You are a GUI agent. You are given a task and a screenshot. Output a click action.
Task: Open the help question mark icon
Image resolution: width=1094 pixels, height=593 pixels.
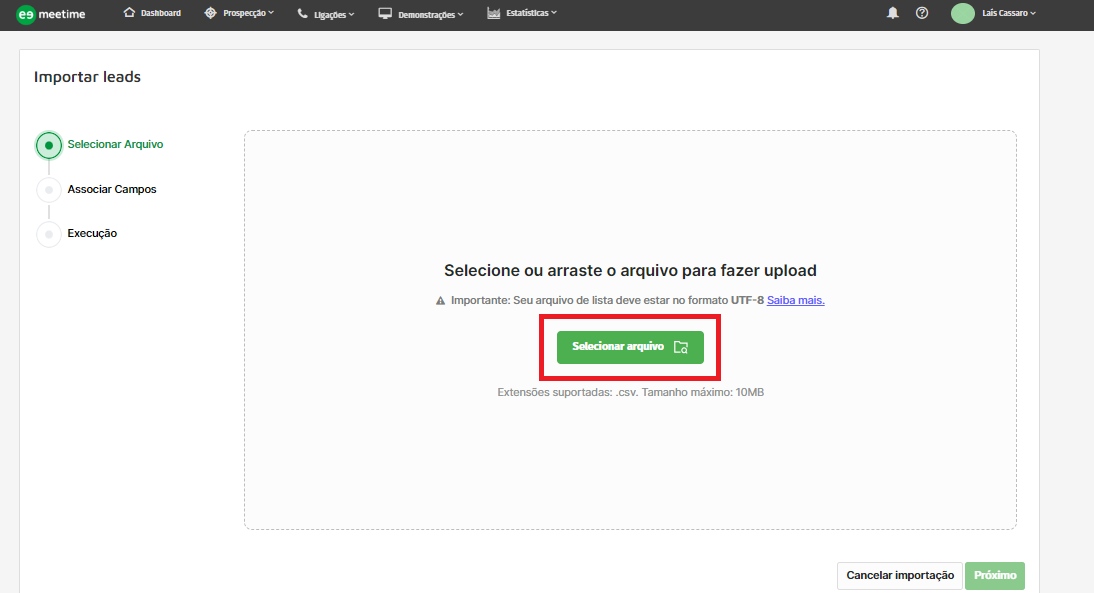[922, 13]
